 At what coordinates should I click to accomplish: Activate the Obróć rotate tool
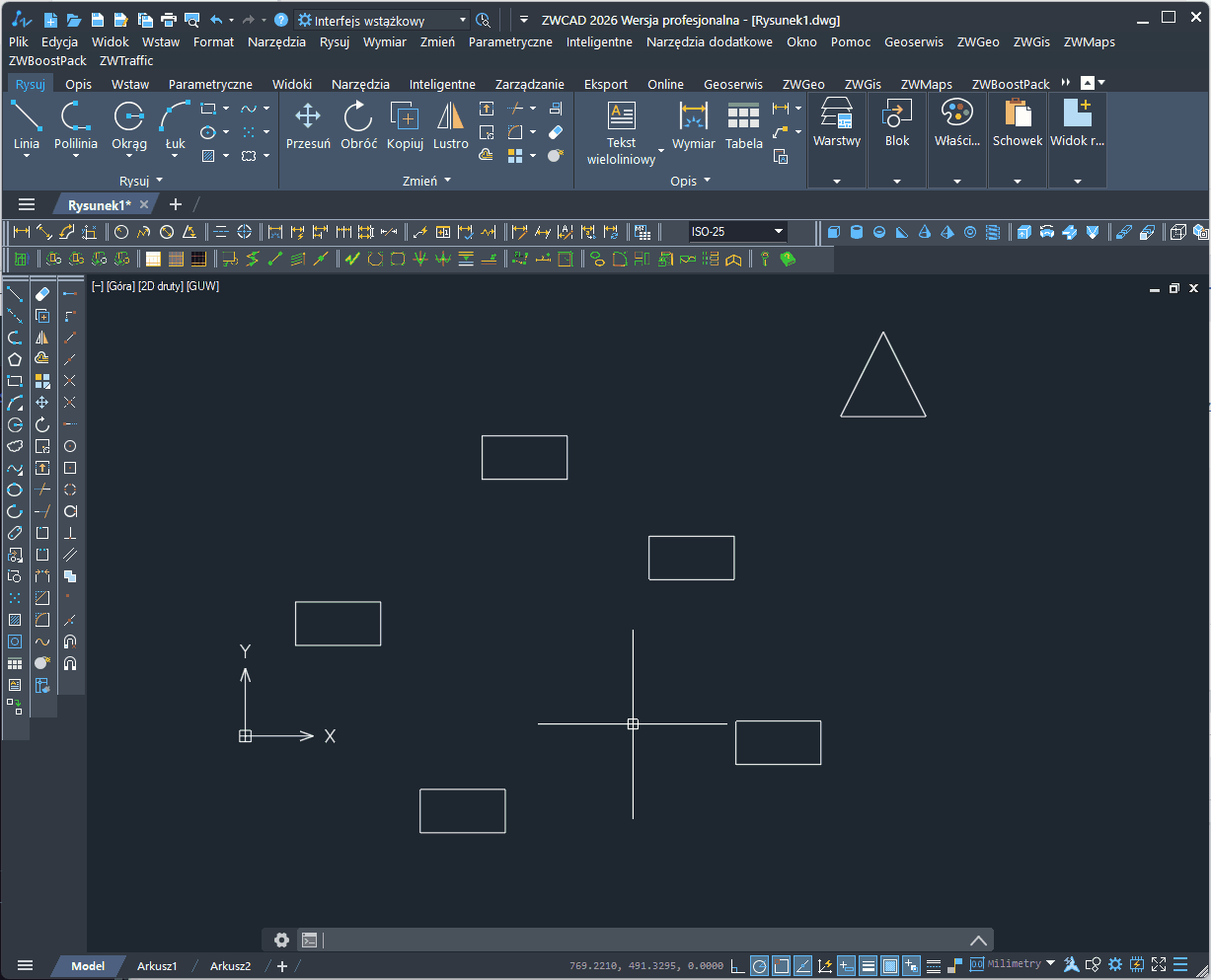358,125
